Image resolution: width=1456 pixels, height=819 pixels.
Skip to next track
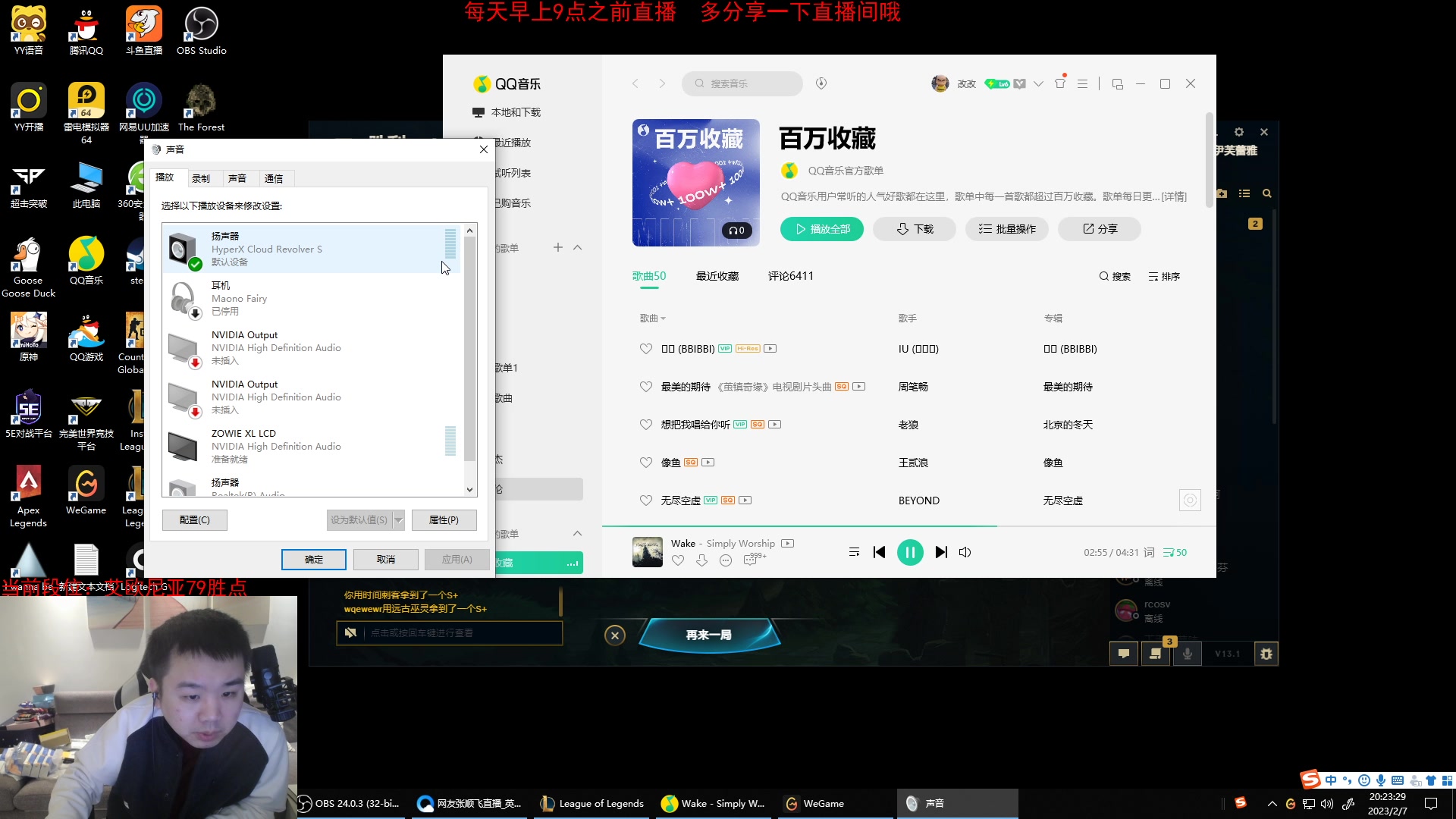[941, 552]
